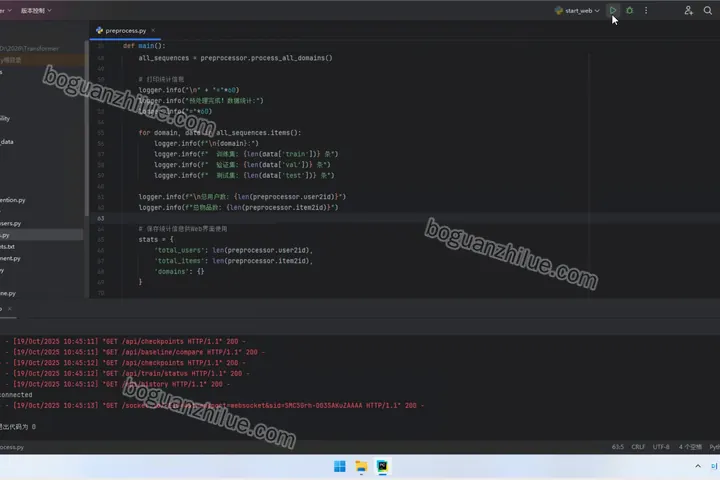Click the Python file icon on the preprocess.py tab
This screenshot has width=720, height=480.
pyautogui.click(x=99, y=30)
